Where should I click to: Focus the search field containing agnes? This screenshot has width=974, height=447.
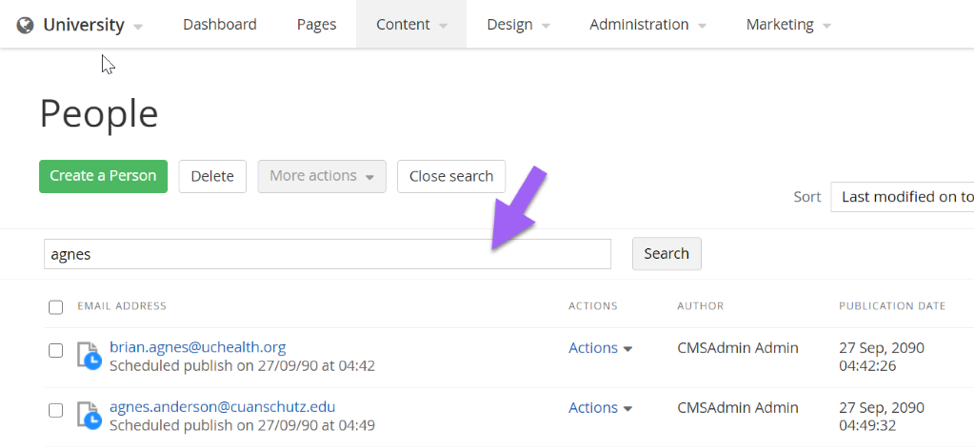[327, 254]
